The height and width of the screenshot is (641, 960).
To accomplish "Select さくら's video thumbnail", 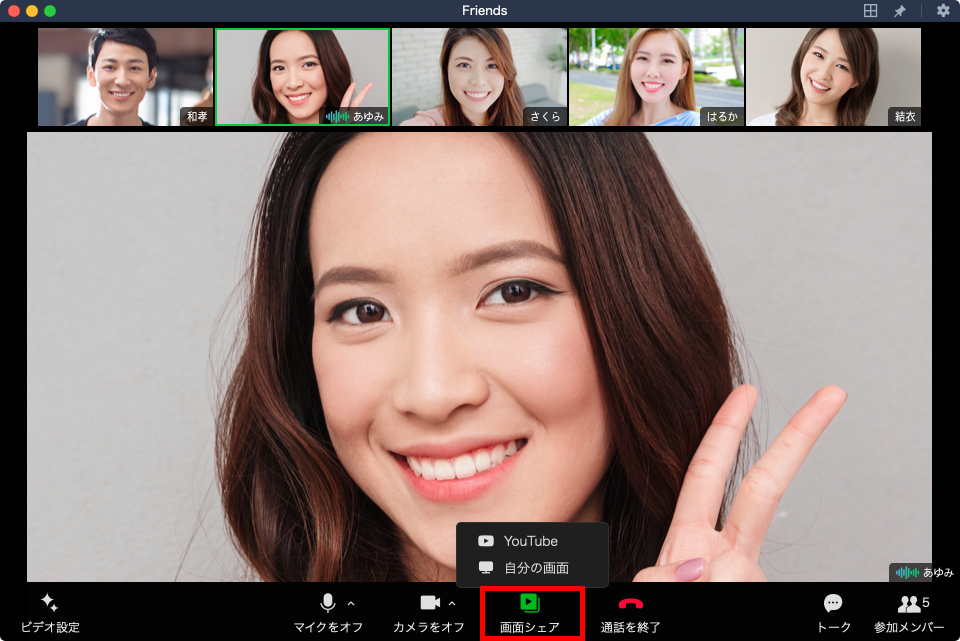I will [x=479, y=77].
